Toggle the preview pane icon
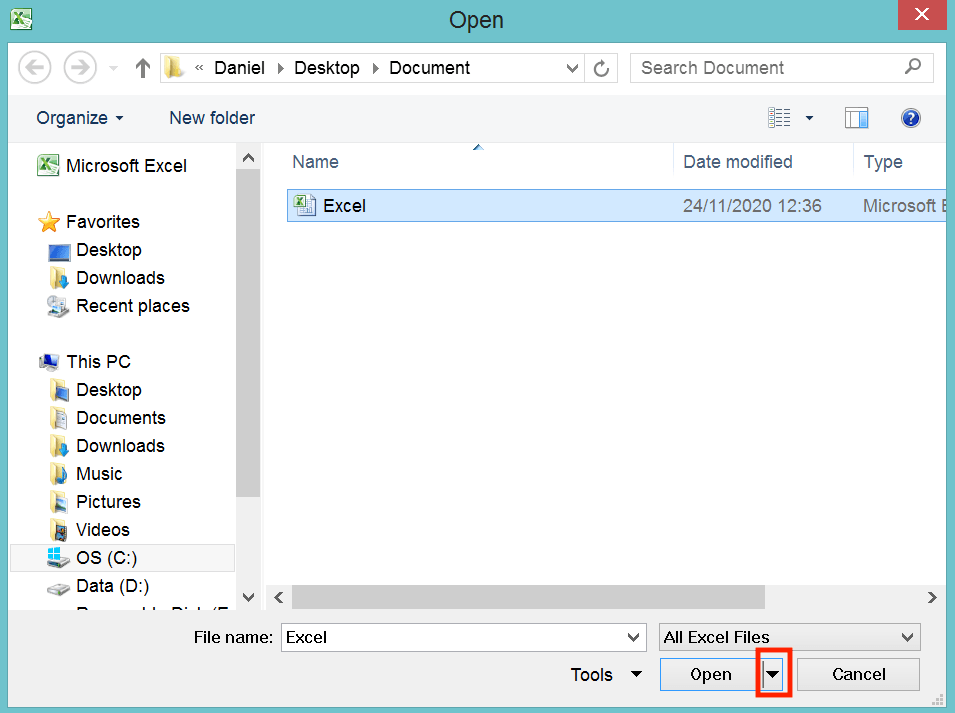The height and width of the screenshot is (713, 955). coord(856,118)
